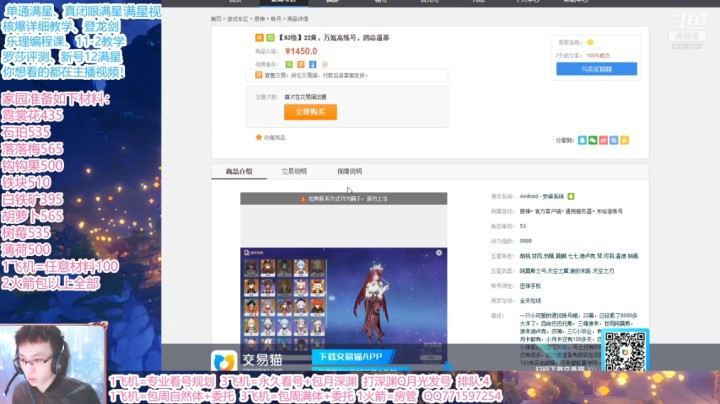720x404 pixels.
Task: Share via the green WeChat icon
Action: click(593, 140)
